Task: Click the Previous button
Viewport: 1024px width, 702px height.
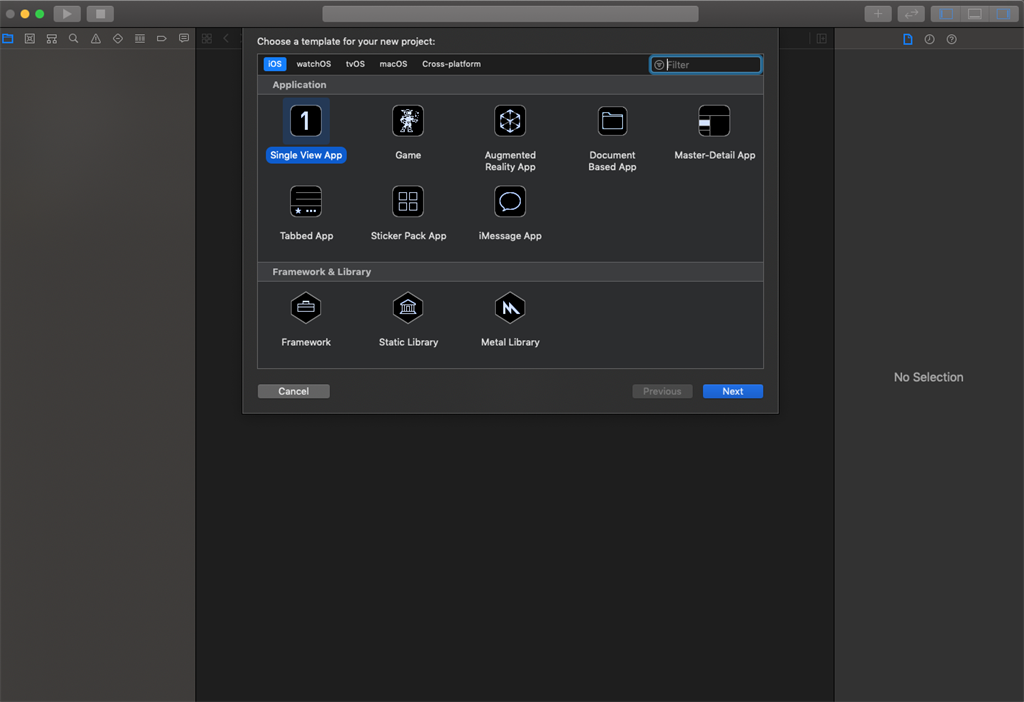Action: pos(662,391)
